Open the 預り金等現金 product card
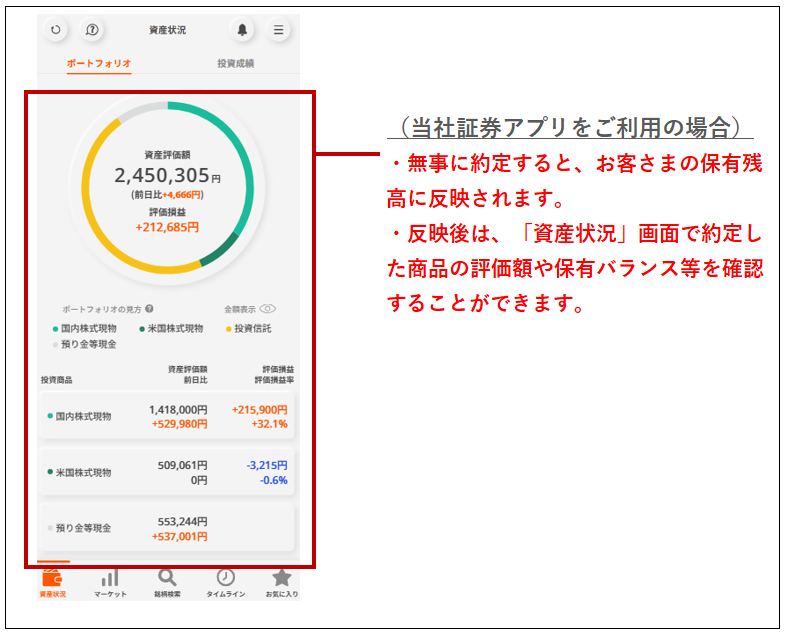This screenshot has width=785, height=634. click(167, 528)
